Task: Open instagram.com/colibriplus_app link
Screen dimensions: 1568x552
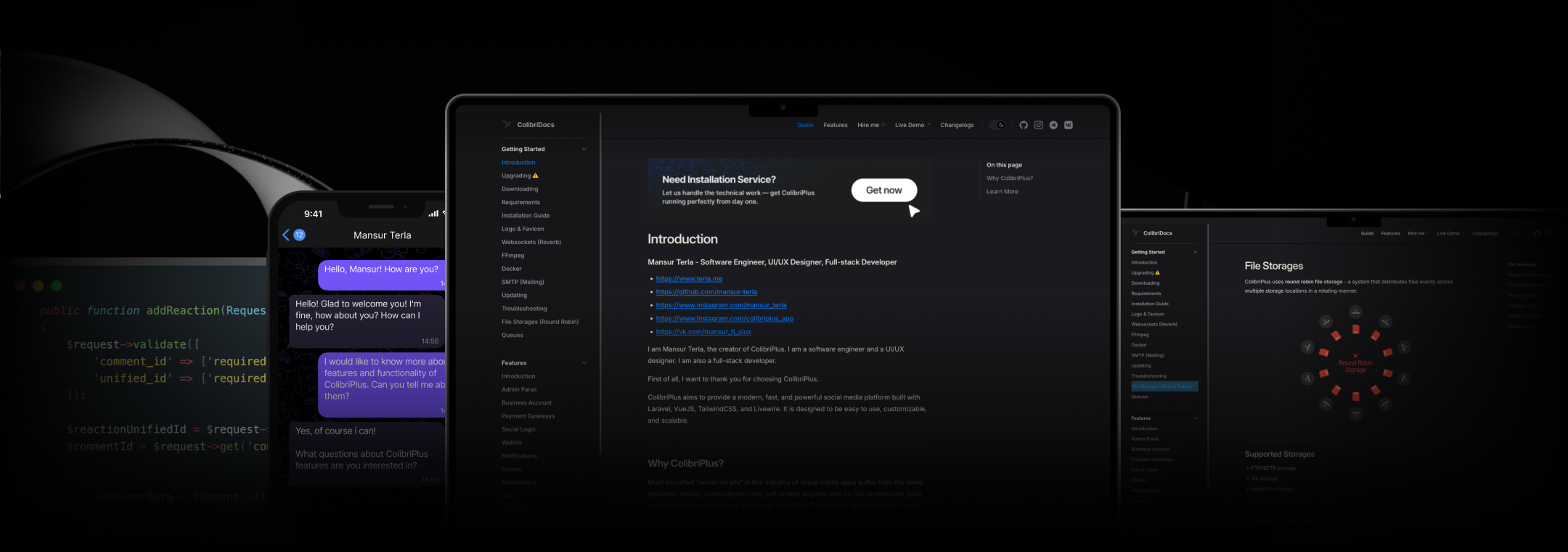Action: [724, 318]
